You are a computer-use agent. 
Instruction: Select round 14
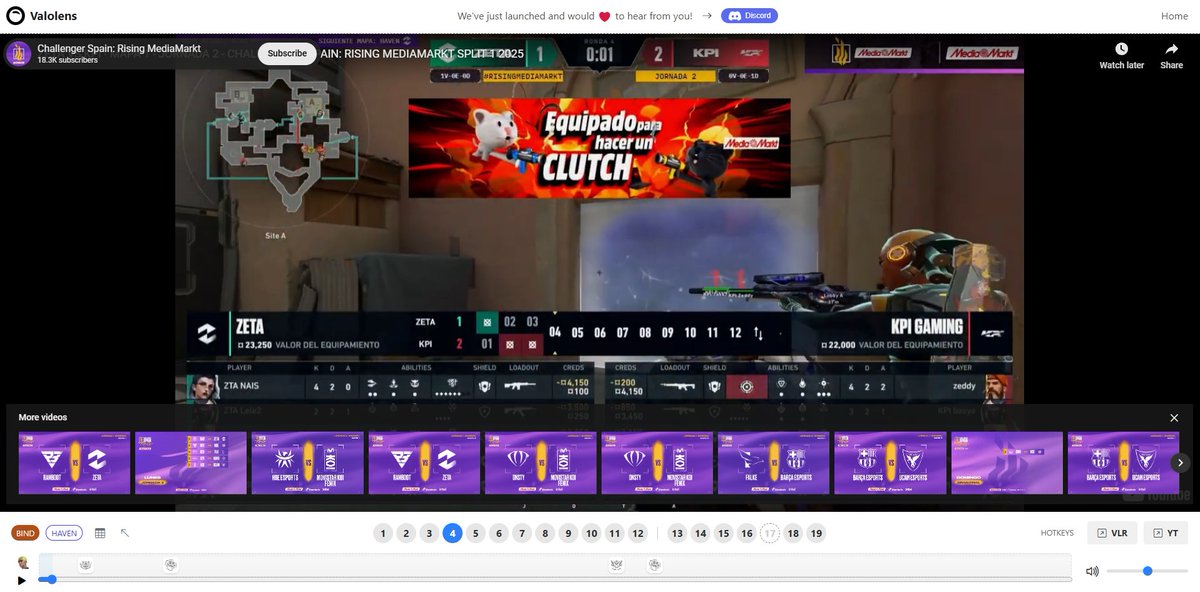click(700, 533)
